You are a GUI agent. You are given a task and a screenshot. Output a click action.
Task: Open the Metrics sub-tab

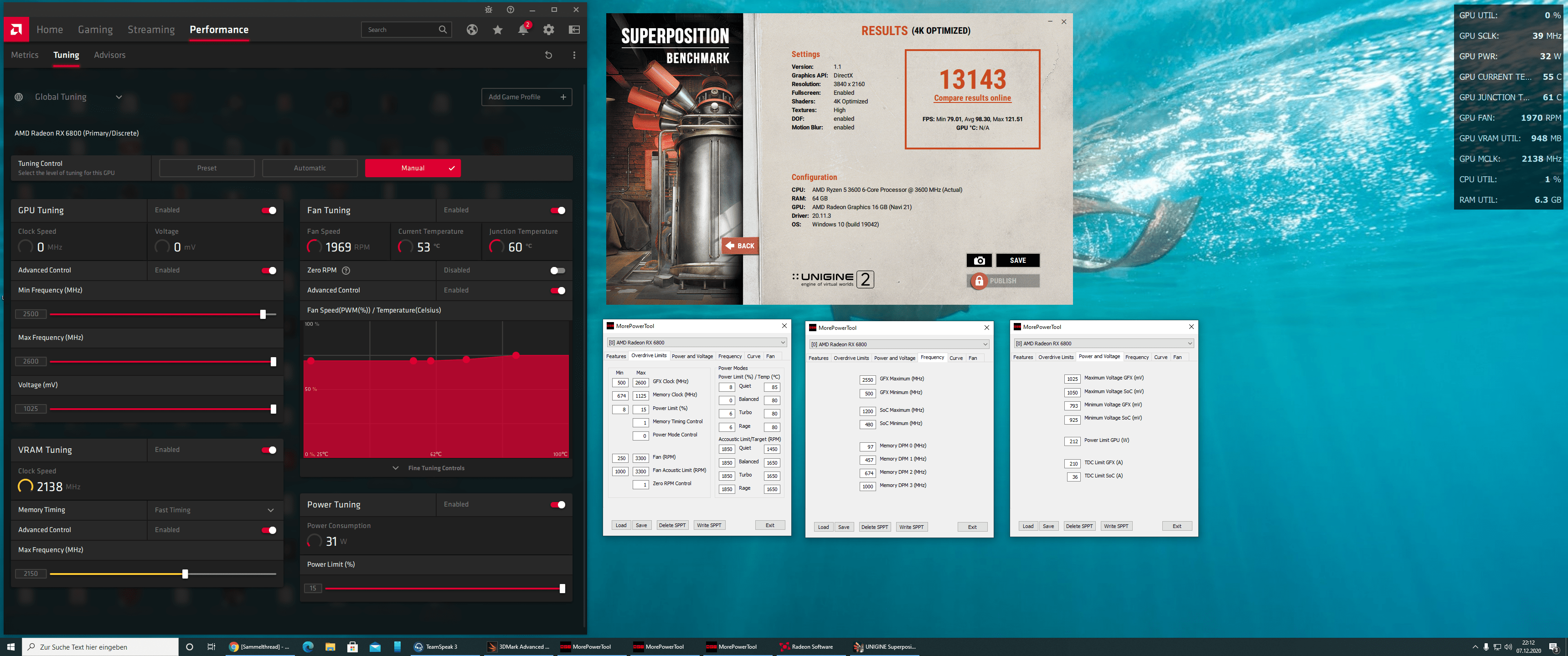click(25, 55)
